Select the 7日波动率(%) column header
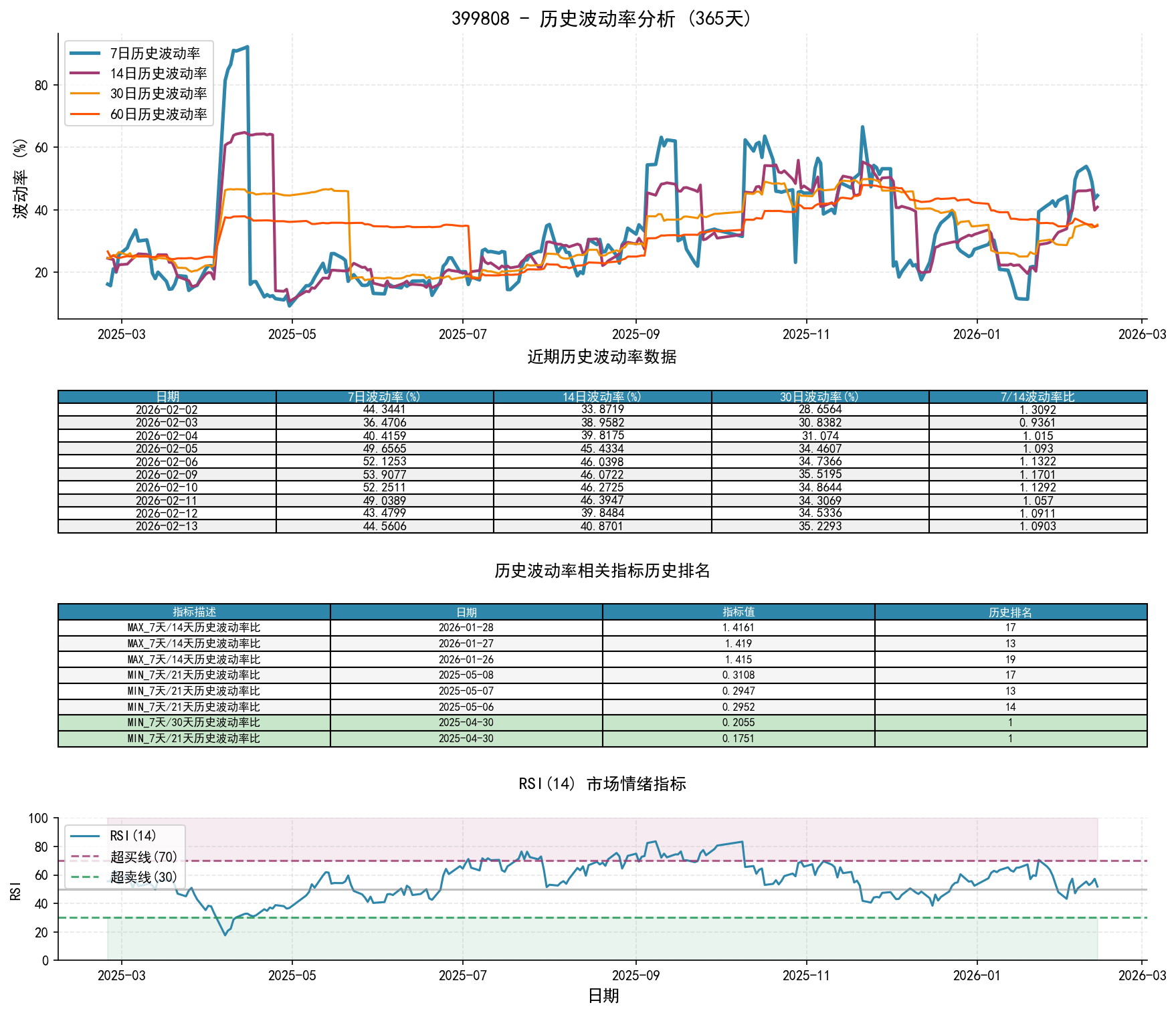 384,397
